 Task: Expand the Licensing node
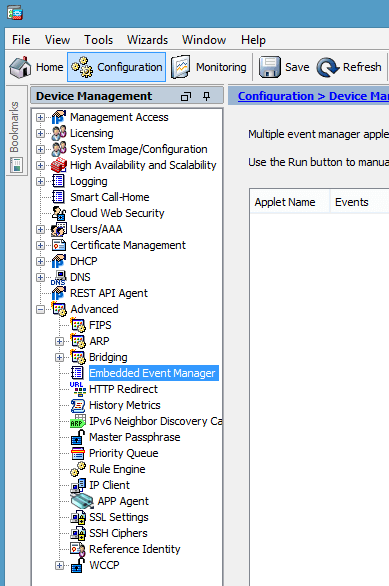coord(40,133)
